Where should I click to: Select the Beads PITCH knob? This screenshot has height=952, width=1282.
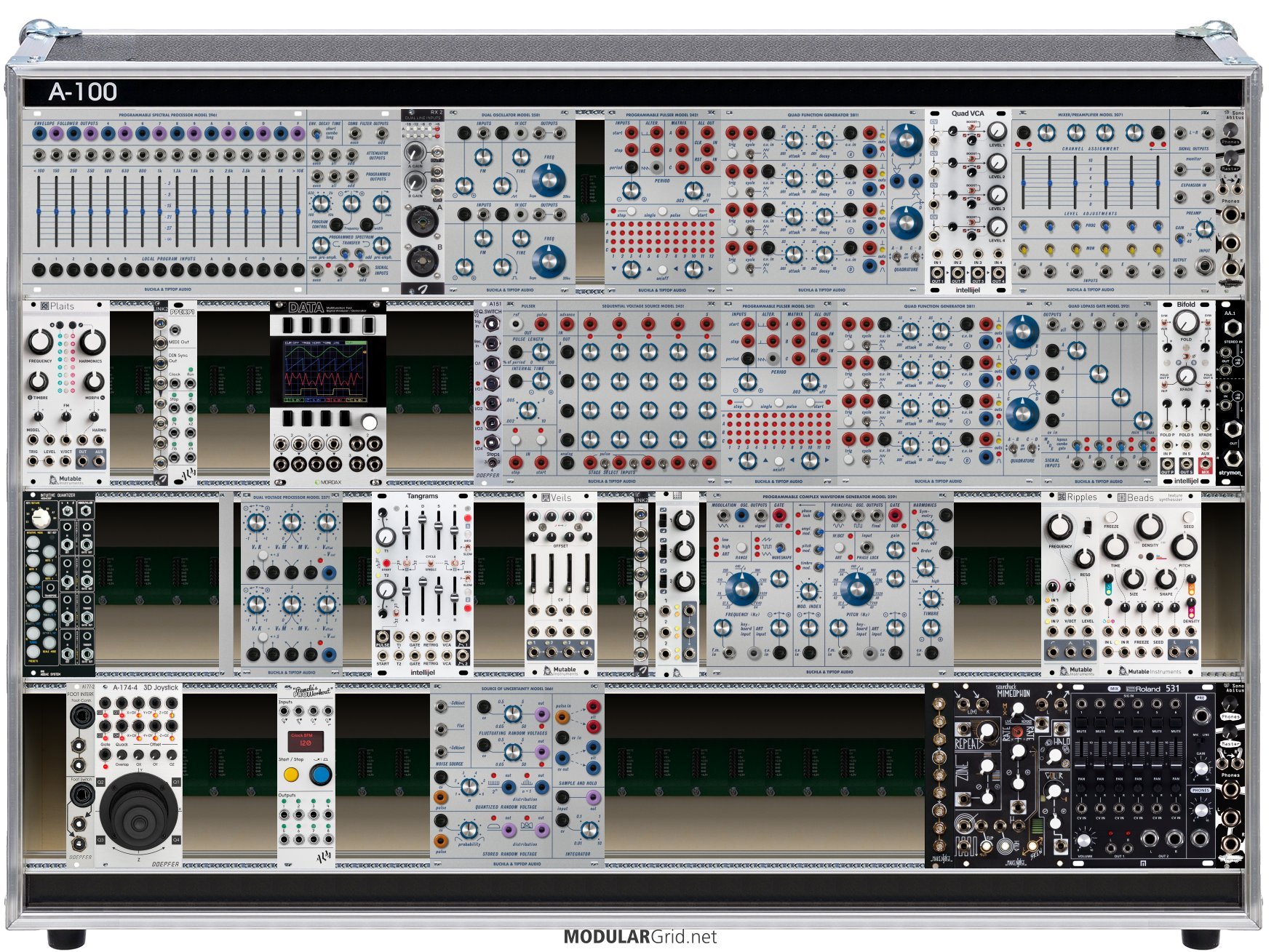(x=1184, y=545)
